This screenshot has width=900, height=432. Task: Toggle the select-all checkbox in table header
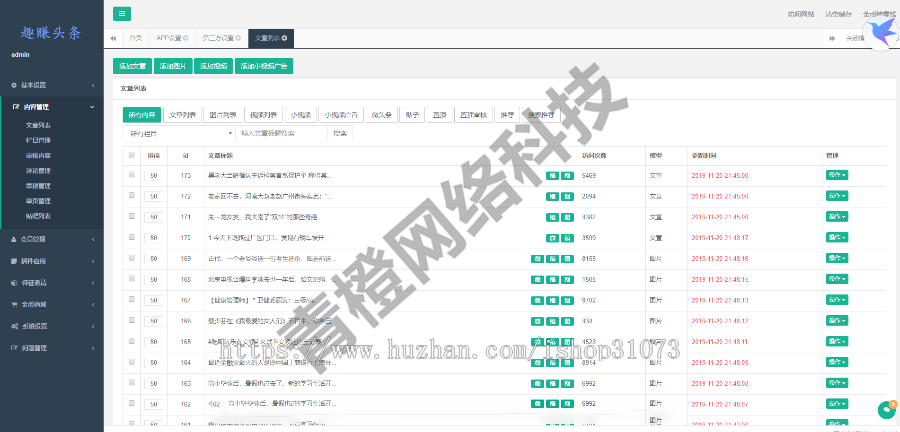tap(132, 156)
